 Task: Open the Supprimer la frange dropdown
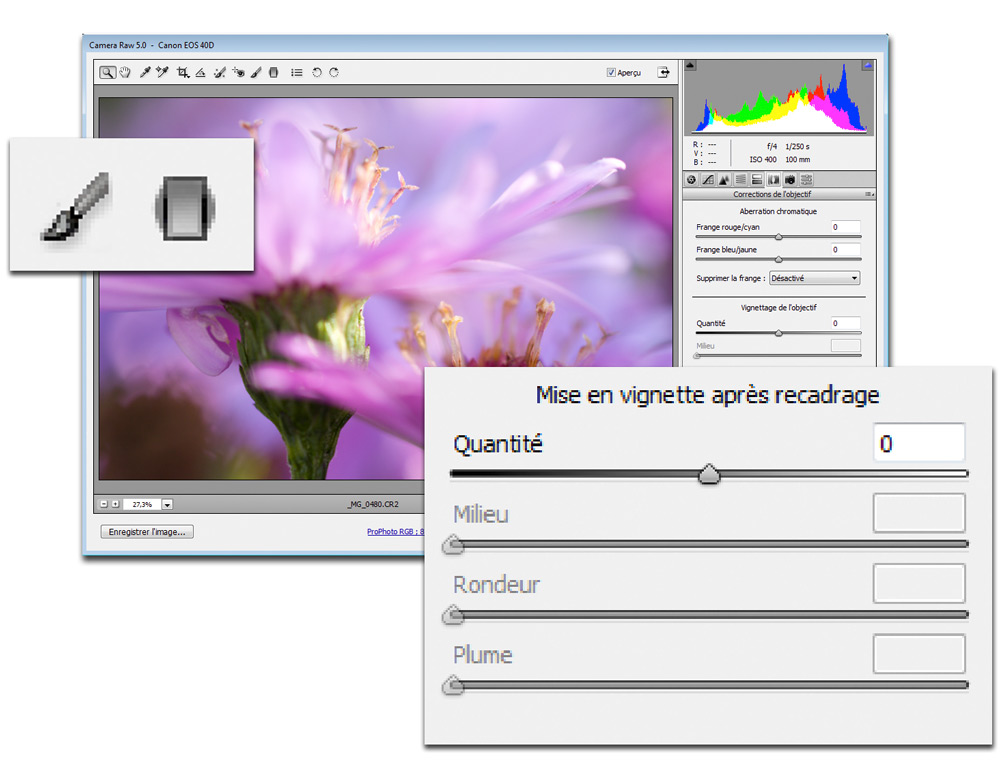(x=814, y=278)
